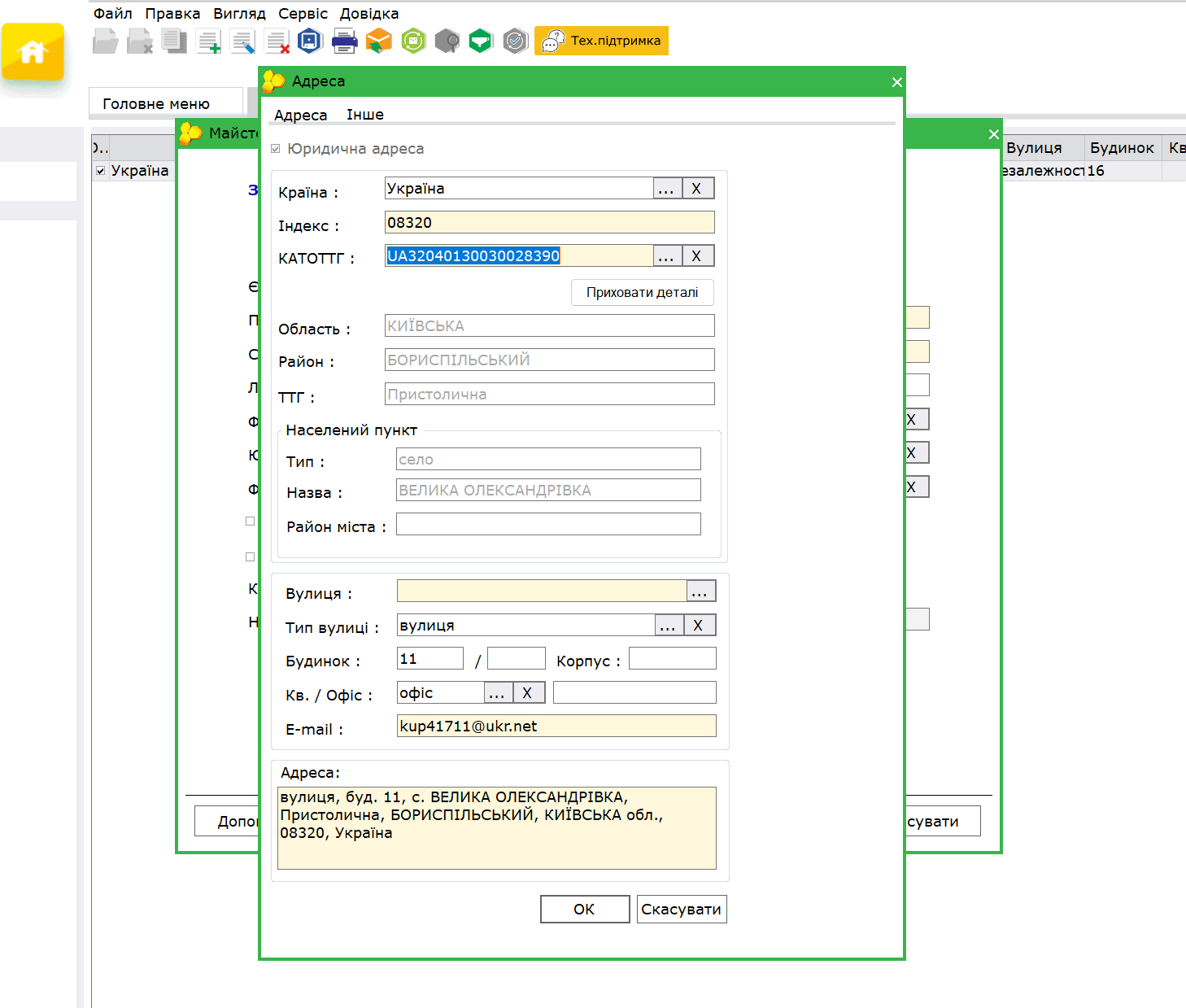1186x1008 pixels.
Task: Click the print icon in toolbar
Action: (344, 41)
